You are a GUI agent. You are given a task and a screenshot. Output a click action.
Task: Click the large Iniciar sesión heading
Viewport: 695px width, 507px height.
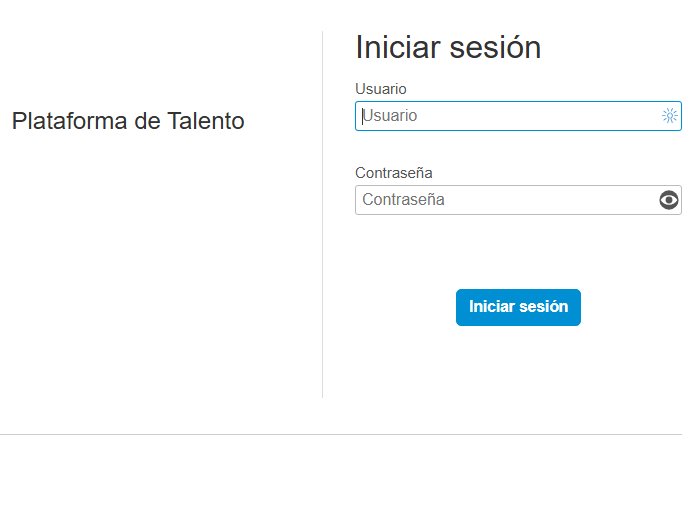click(448, 47)
